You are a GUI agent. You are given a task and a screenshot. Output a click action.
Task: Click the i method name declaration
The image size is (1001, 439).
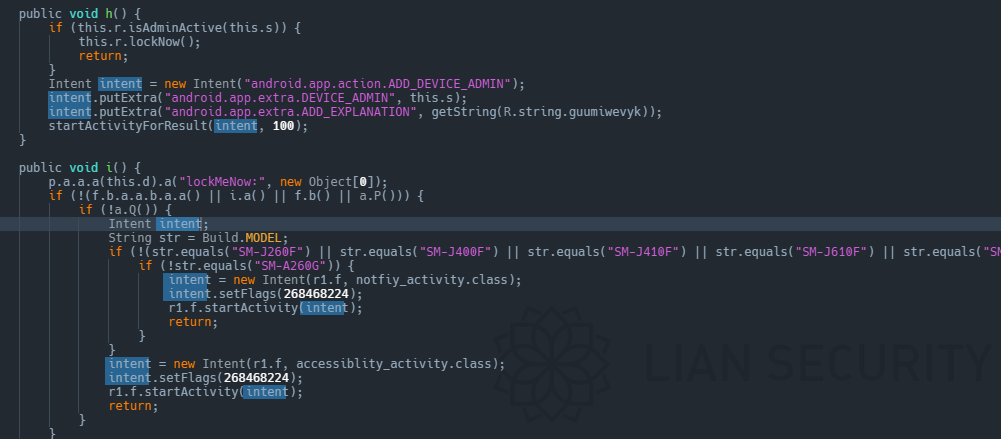pyautogui.click(x=109, y=168)
